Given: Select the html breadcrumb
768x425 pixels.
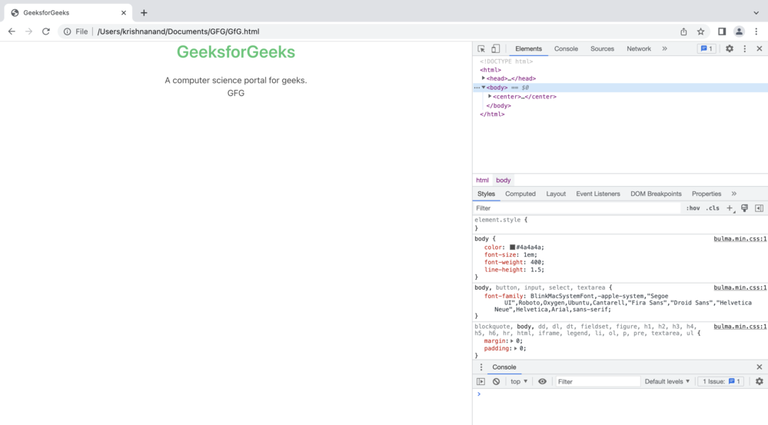Looking at the screenshot, I should point(482,180).
